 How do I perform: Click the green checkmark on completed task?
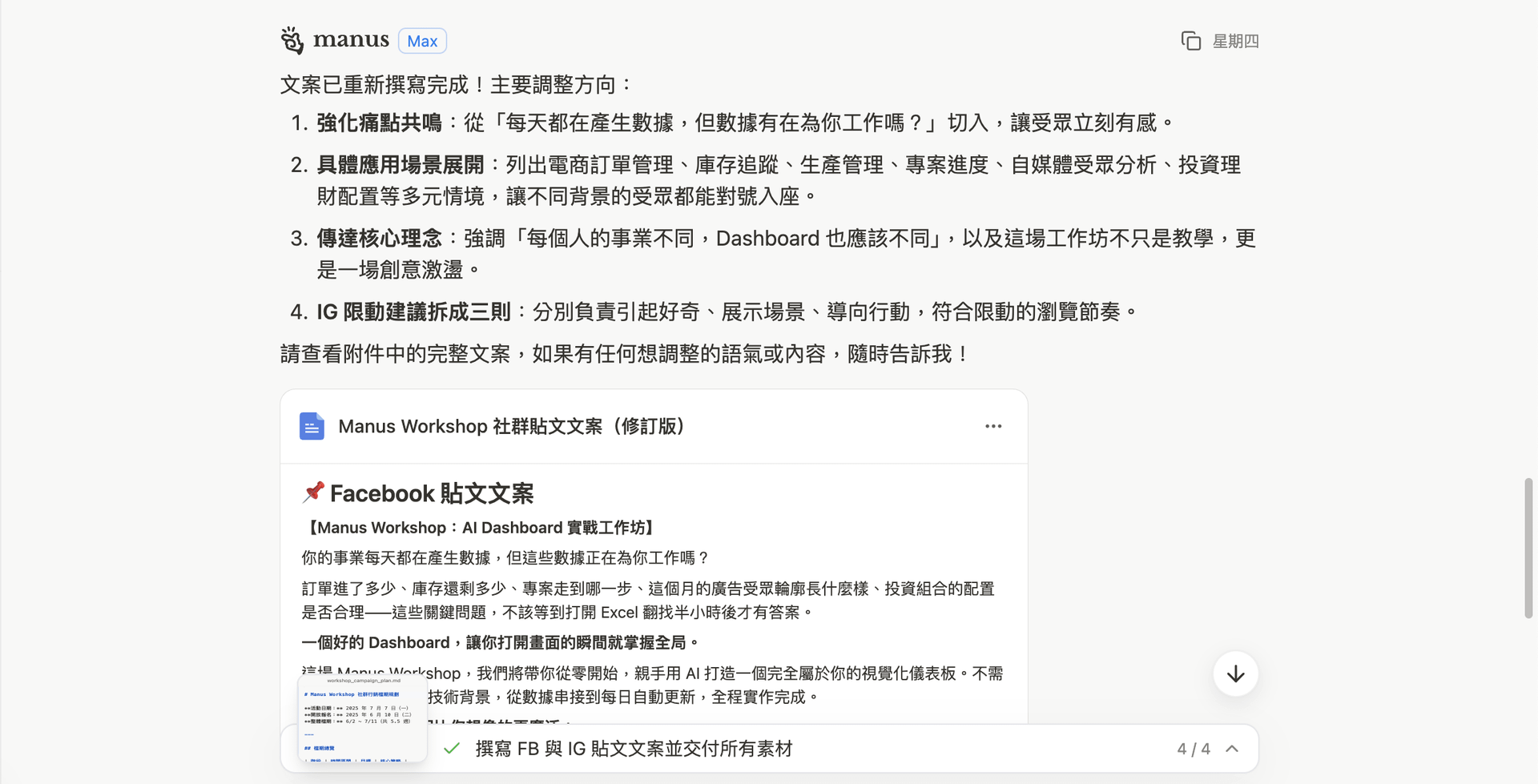tap(452, 748)
